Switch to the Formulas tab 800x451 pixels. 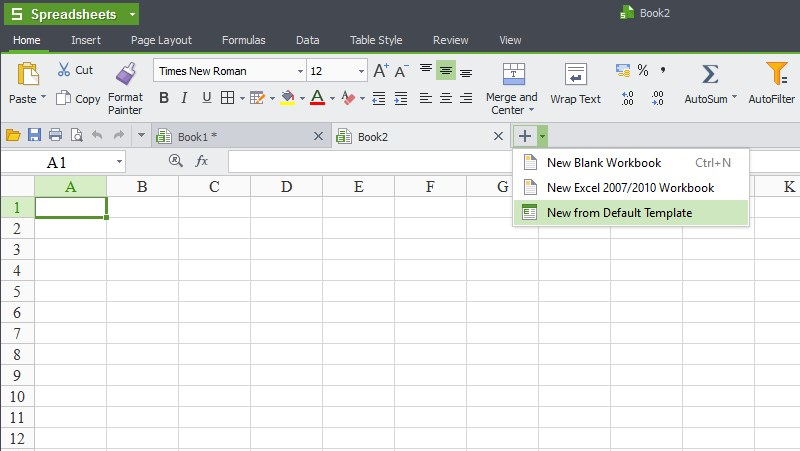(x=243, y=40)
